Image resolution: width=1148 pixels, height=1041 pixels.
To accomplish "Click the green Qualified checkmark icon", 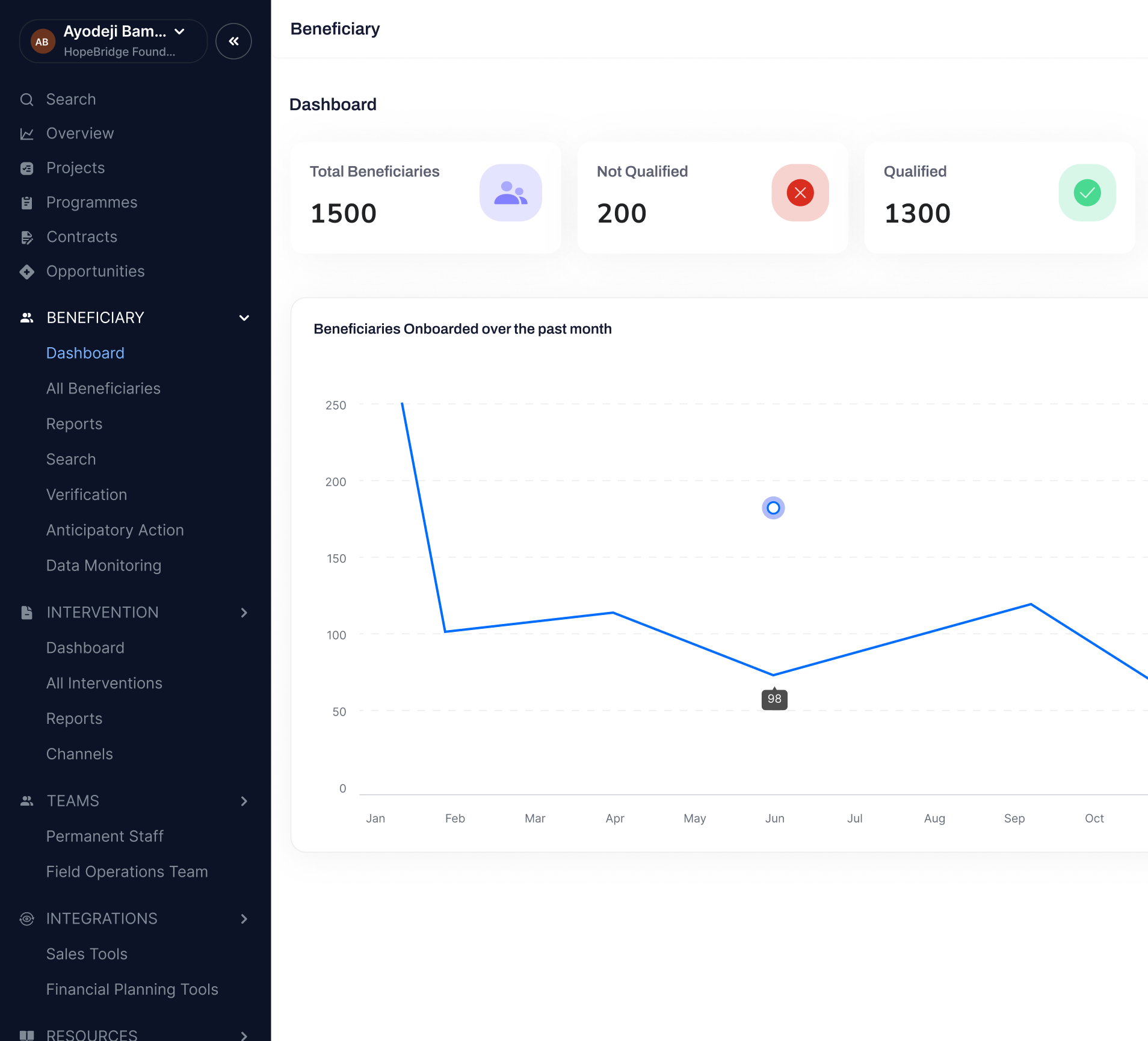I will point(1087,193).
